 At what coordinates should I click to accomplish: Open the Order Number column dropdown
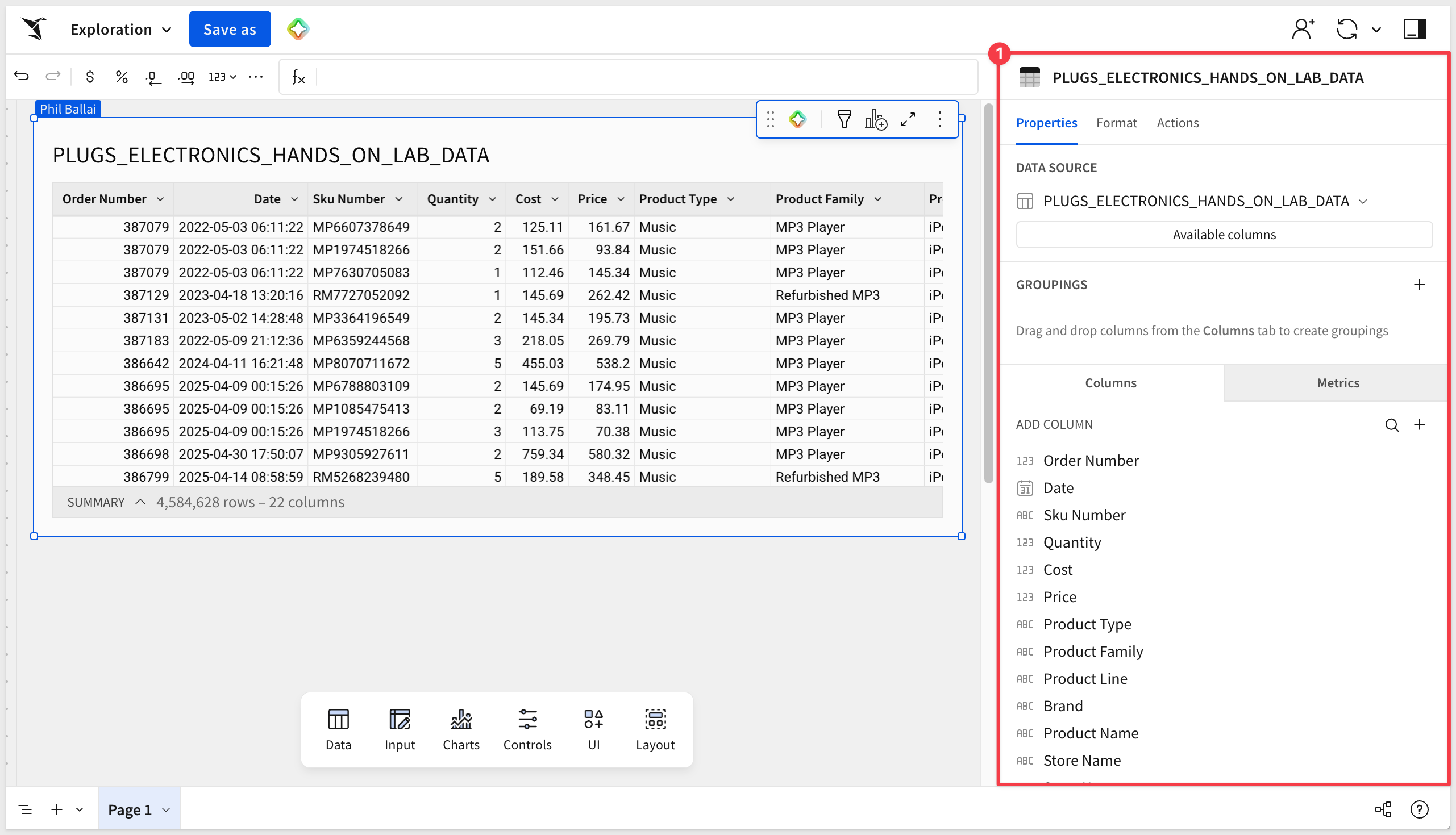[160, 199]
